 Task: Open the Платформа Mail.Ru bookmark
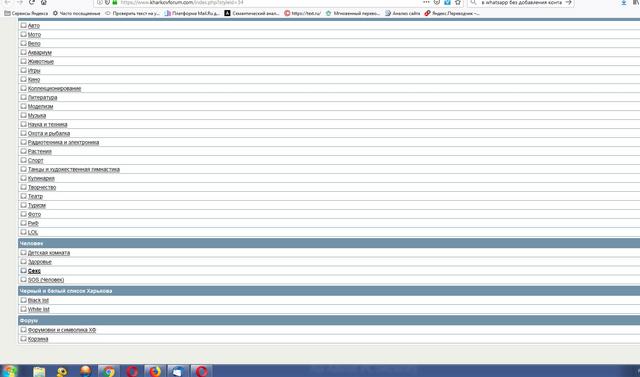click(192, 13)
